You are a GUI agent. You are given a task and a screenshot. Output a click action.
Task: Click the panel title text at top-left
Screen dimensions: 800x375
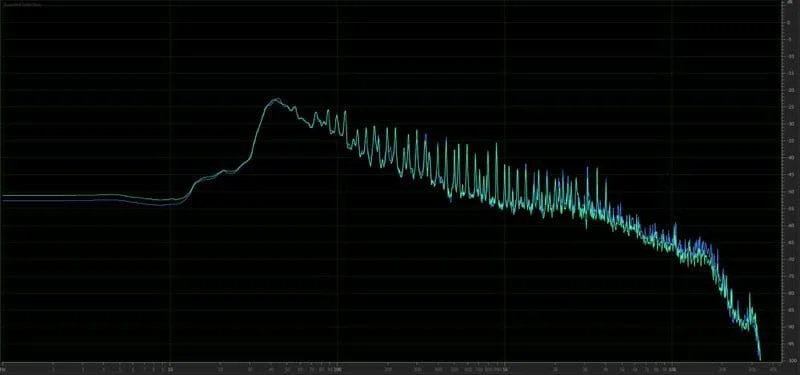[22, 4]
